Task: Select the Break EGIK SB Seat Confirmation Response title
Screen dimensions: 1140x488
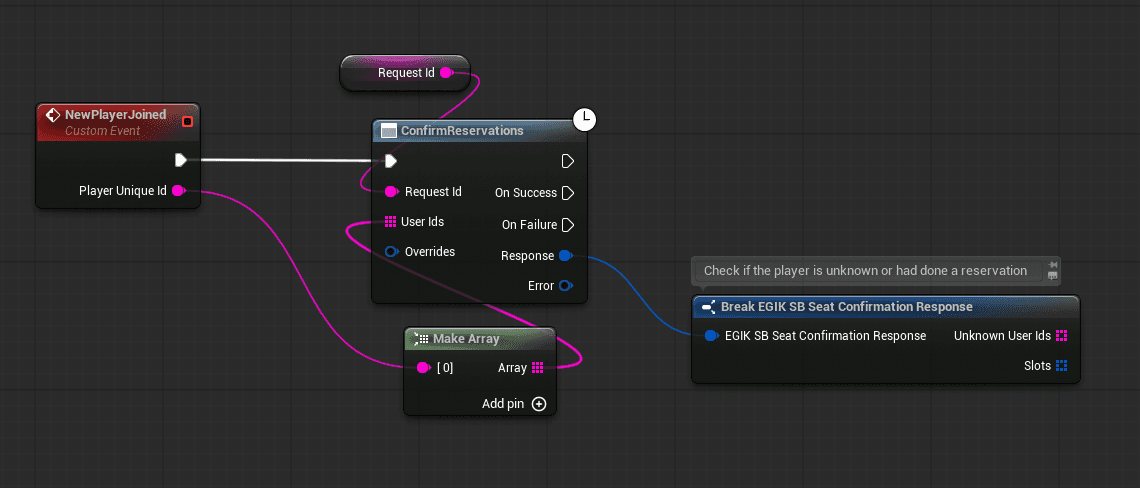Action: (x=846, y=307)
